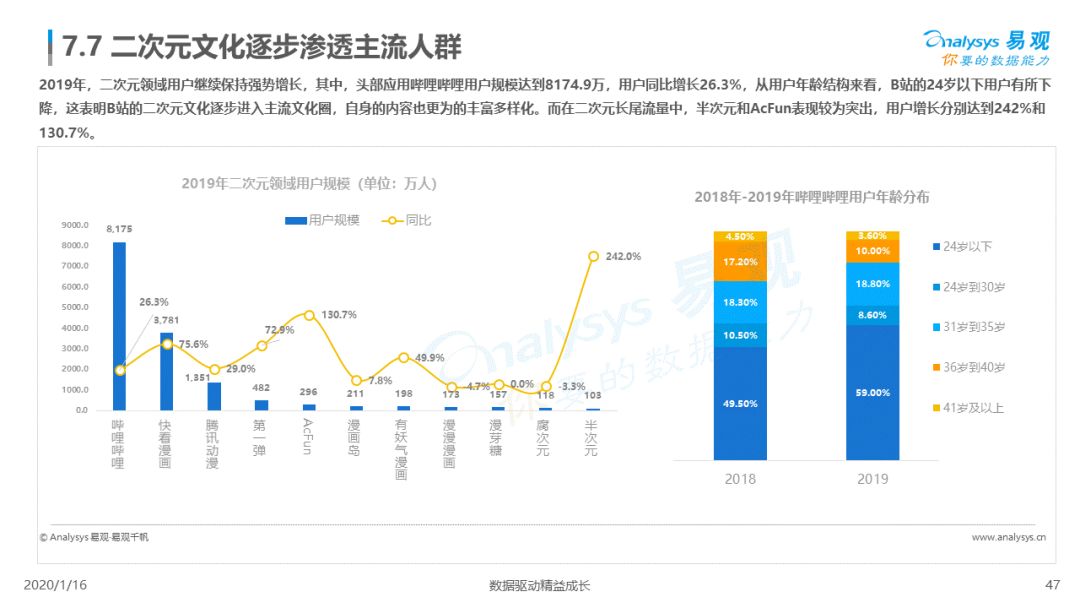Click the 2018 axis label
The height and width of the screenshot is (608, 1080).
pyautogui.click(x=740, y=479)
